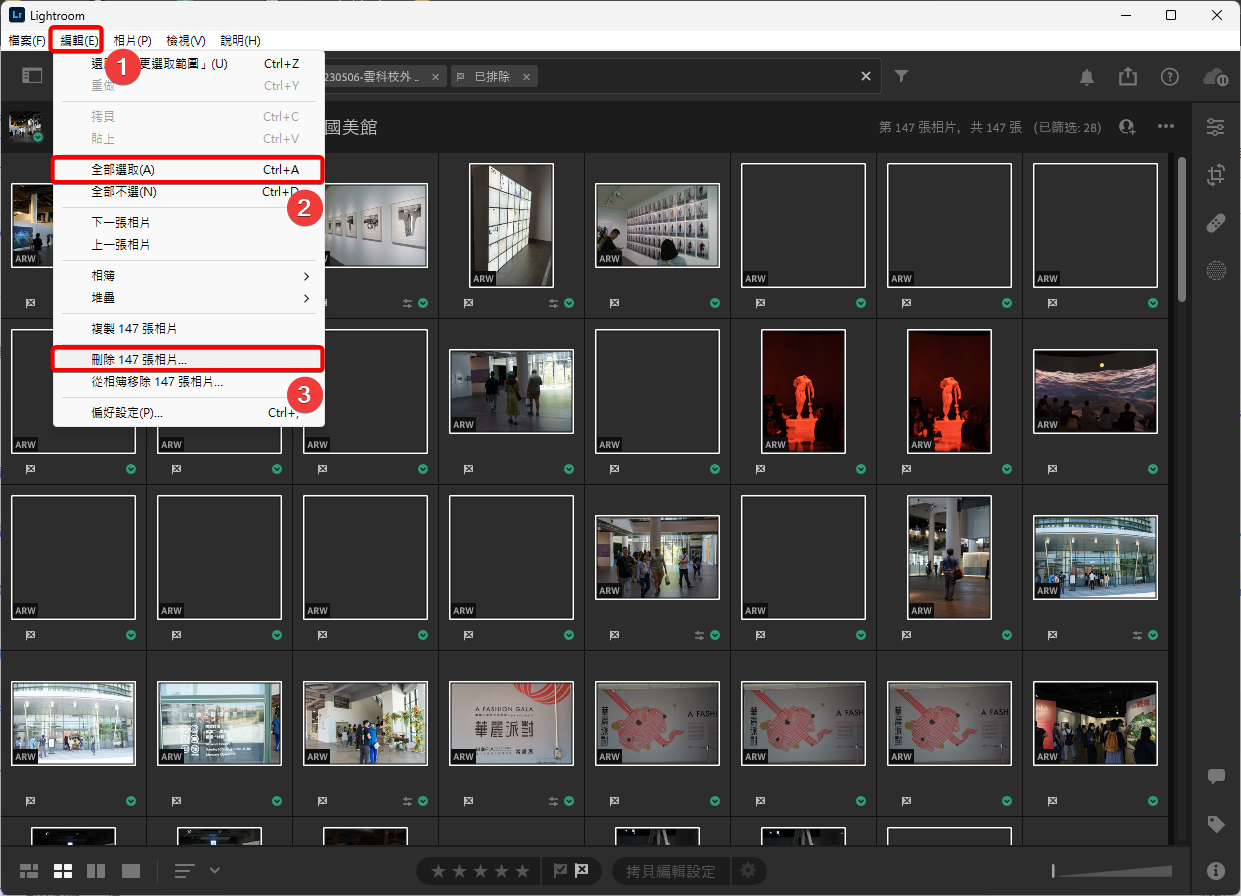Open the notifications bell
Screen dimensions: 1241x896
click(1087, 77)
